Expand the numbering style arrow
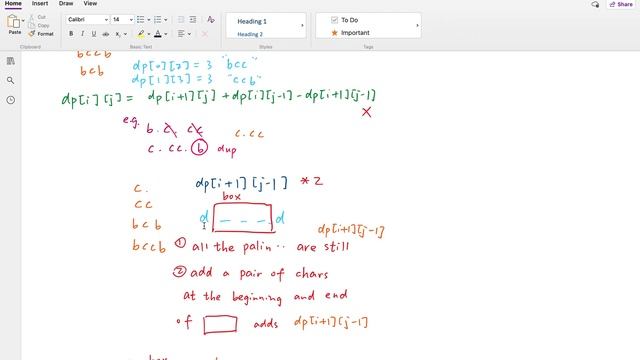This screenshot has width=640, height=360. pyautogui.click(x=166, y=20)
